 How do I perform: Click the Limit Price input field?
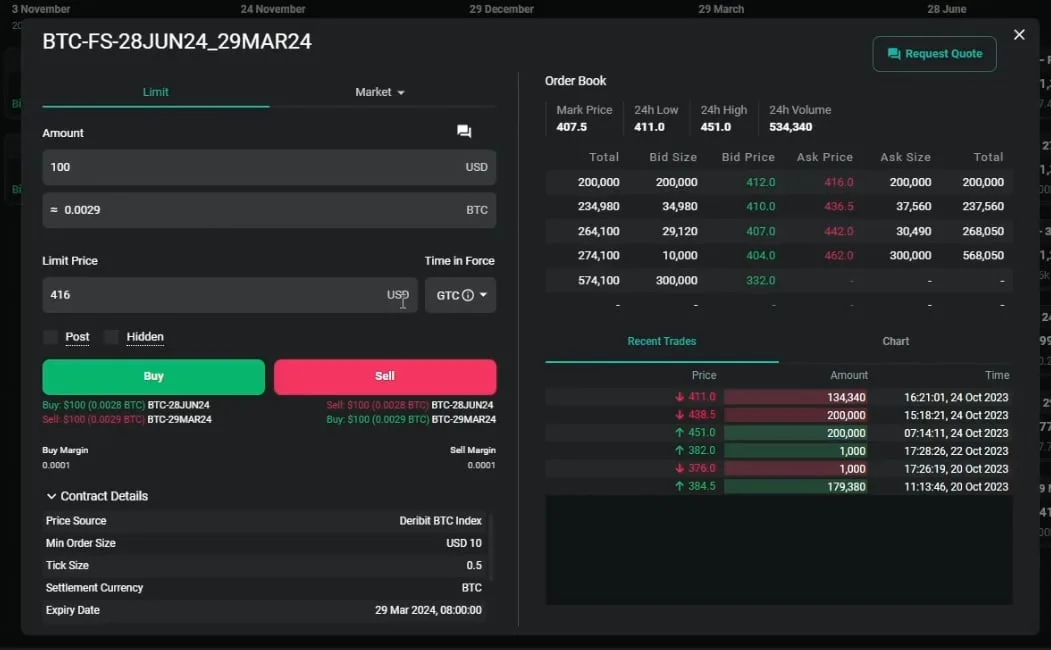coord(230,295)
